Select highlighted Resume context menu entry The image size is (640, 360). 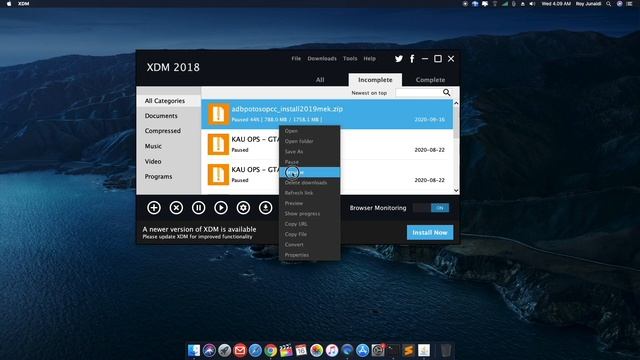pos(309,172)
